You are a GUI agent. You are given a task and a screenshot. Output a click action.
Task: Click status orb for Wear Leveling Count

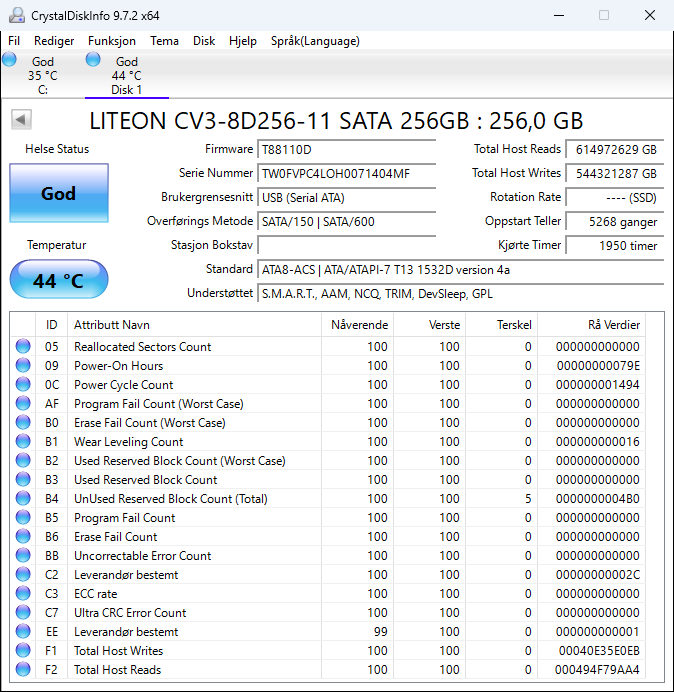(23, 441)
